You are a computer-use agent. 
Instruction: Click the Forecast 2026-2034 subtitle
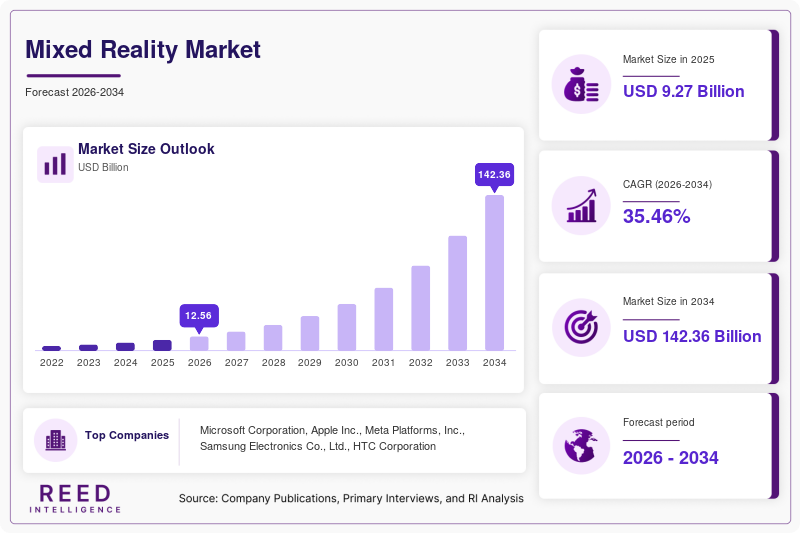click(74, 92)
